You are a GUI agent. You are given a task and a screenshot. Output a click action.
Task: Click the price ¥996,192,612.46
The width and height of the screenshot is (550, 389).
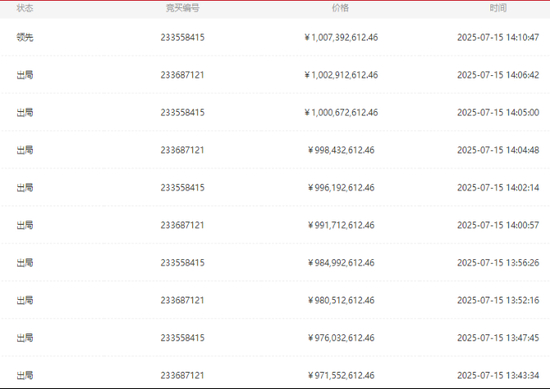point(341,187)
